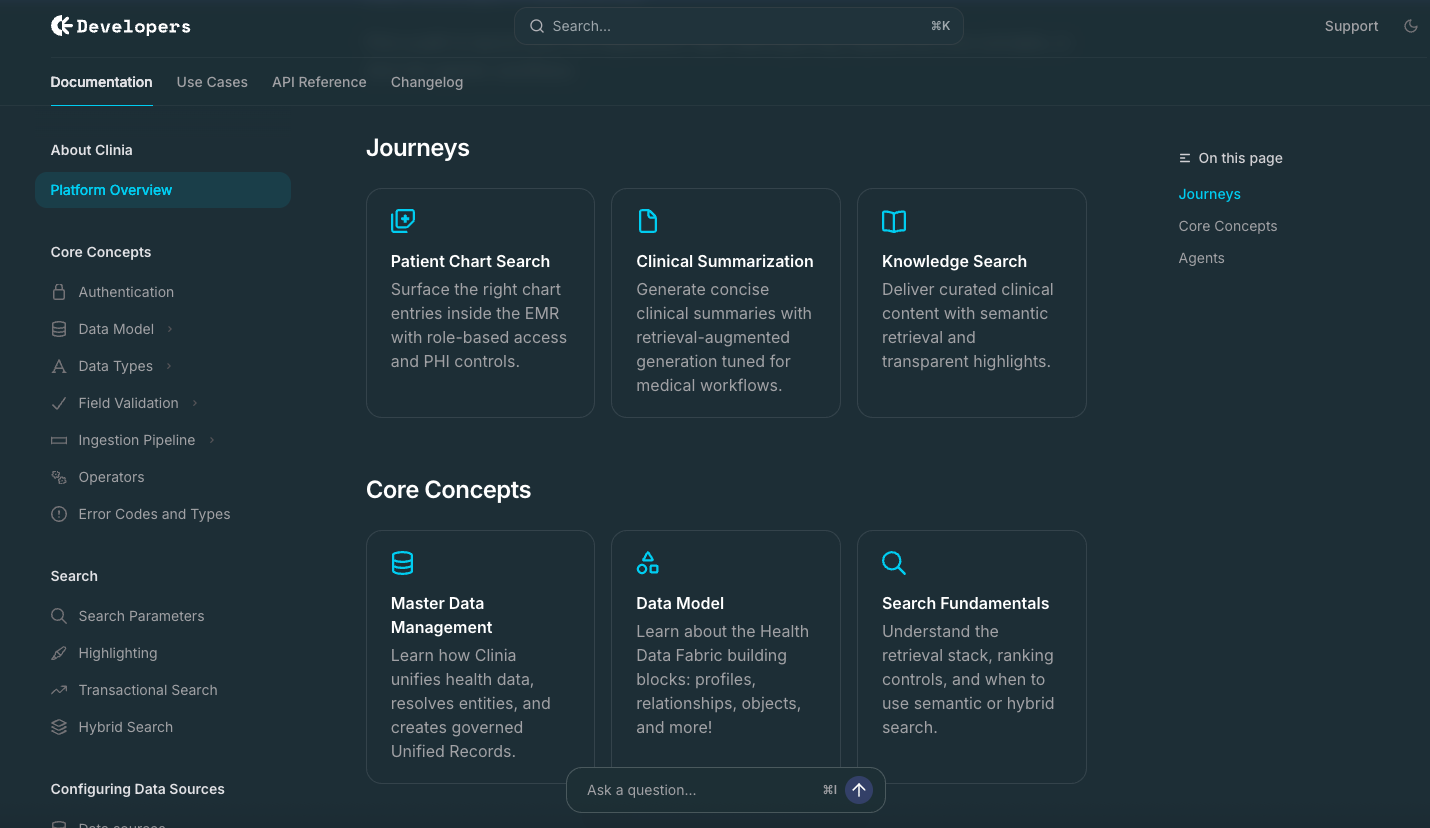Click the Error Codes and Types clock icon
This screenshot has height=828, width=1430.
59,514
